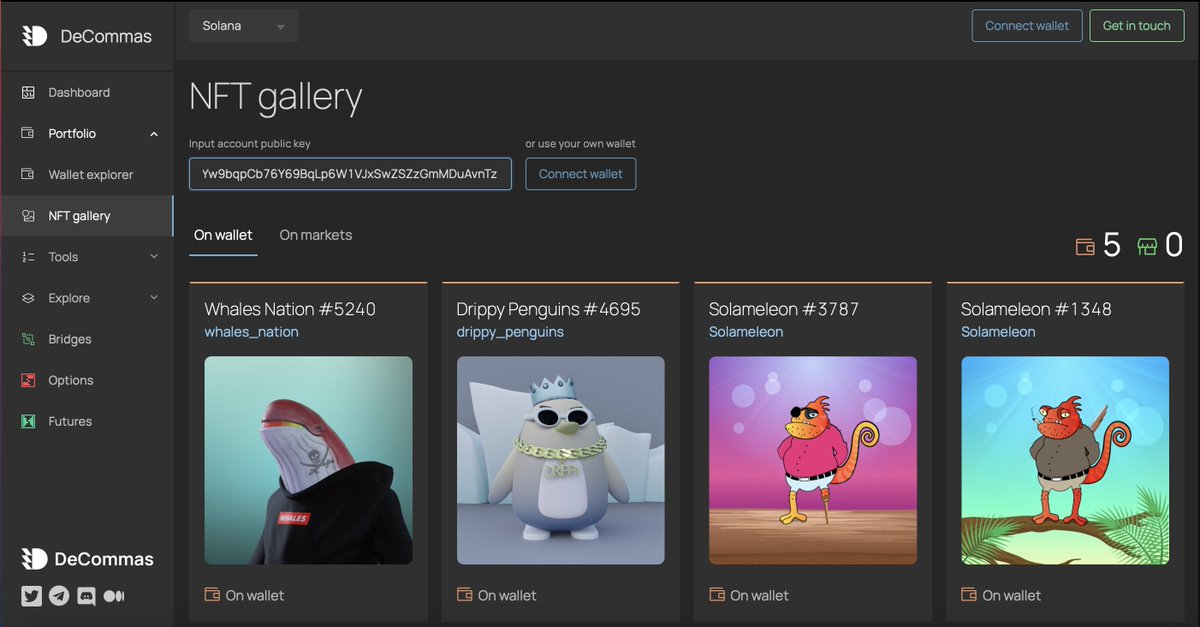Click the Portfolio briefcase icon

[28, 133]
